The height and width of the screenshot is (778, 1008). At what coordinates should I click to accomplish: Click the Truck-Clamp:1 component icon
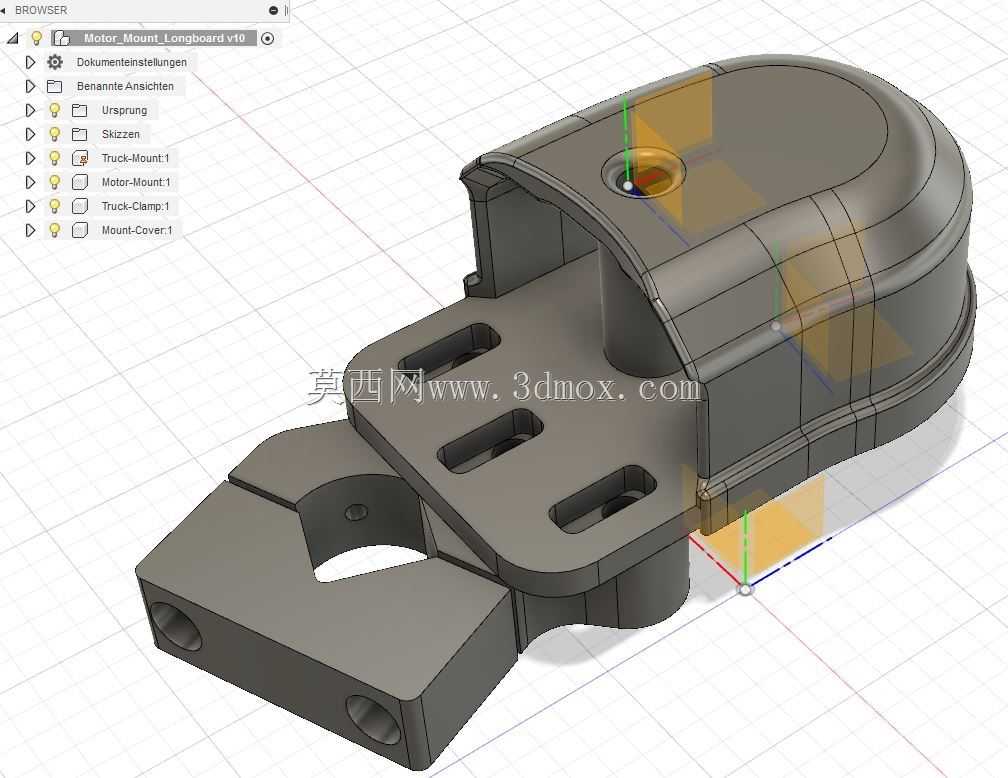click(x=80, y=206)
